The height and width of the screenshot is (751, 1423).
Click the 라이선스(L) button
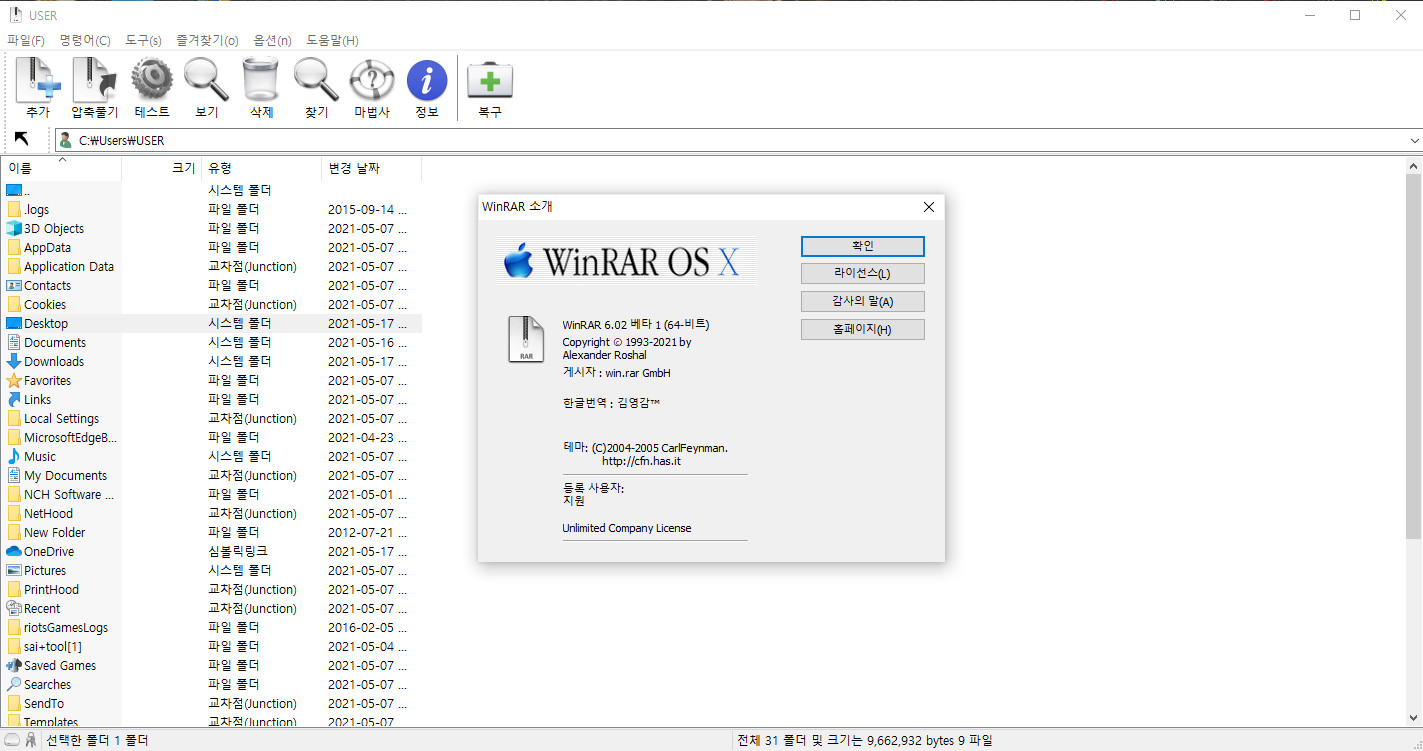coord(863,273)
